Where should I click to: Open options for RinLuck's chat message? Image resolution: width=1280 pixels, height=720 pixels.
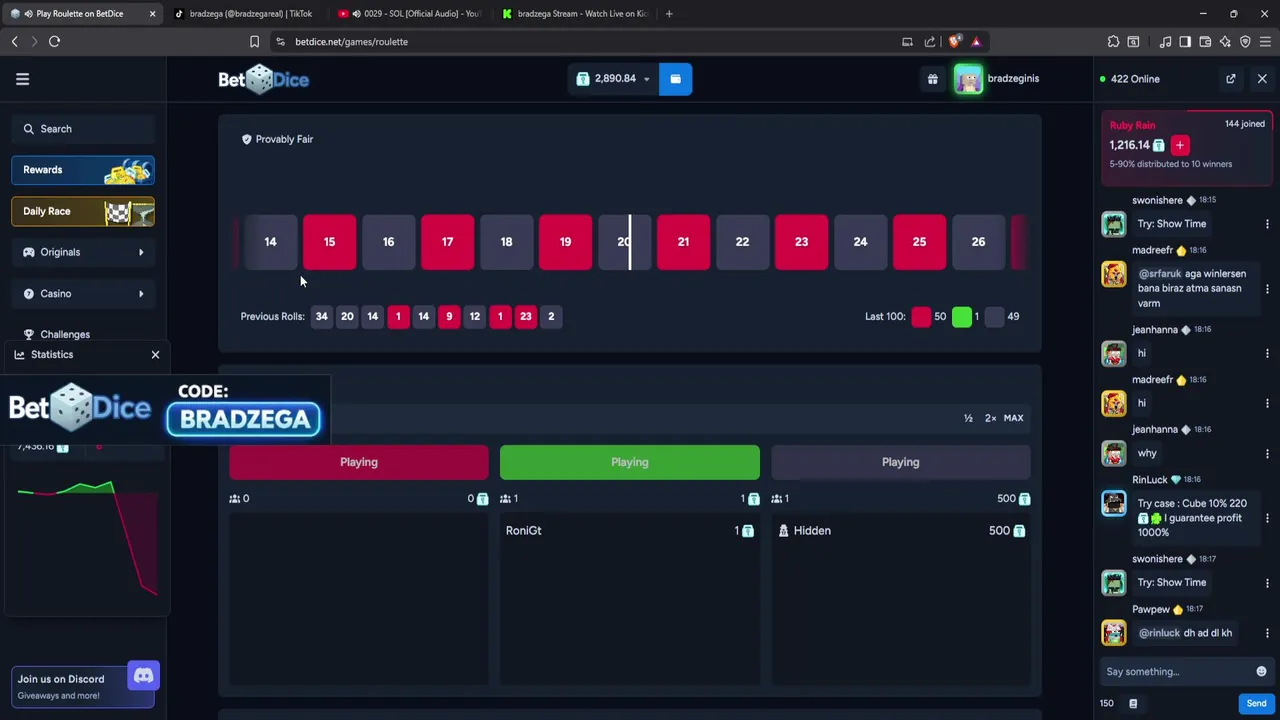[1267, 518]
